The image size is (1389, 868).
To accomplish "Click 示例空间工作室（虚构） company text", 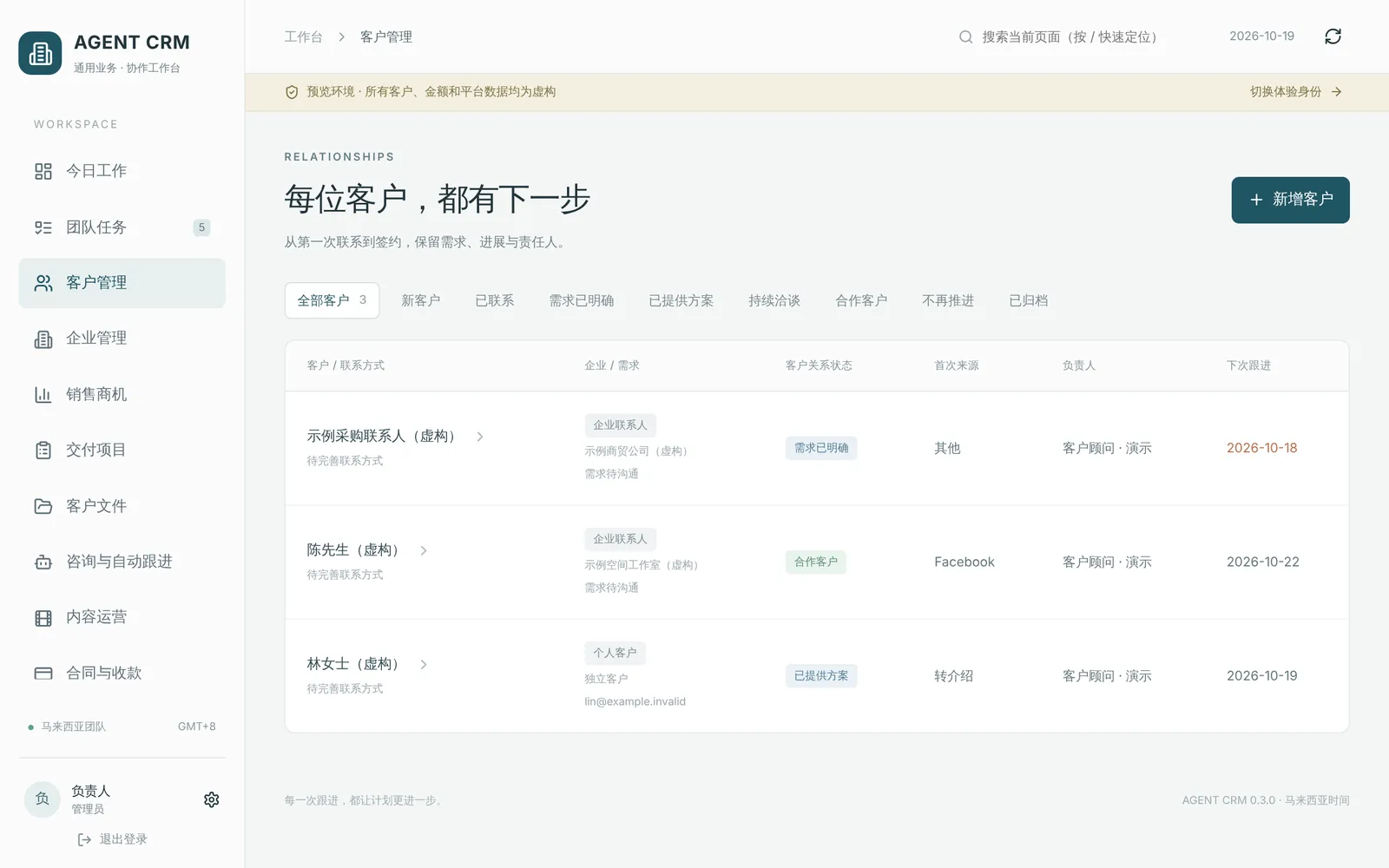I will (x=643, y=565).
